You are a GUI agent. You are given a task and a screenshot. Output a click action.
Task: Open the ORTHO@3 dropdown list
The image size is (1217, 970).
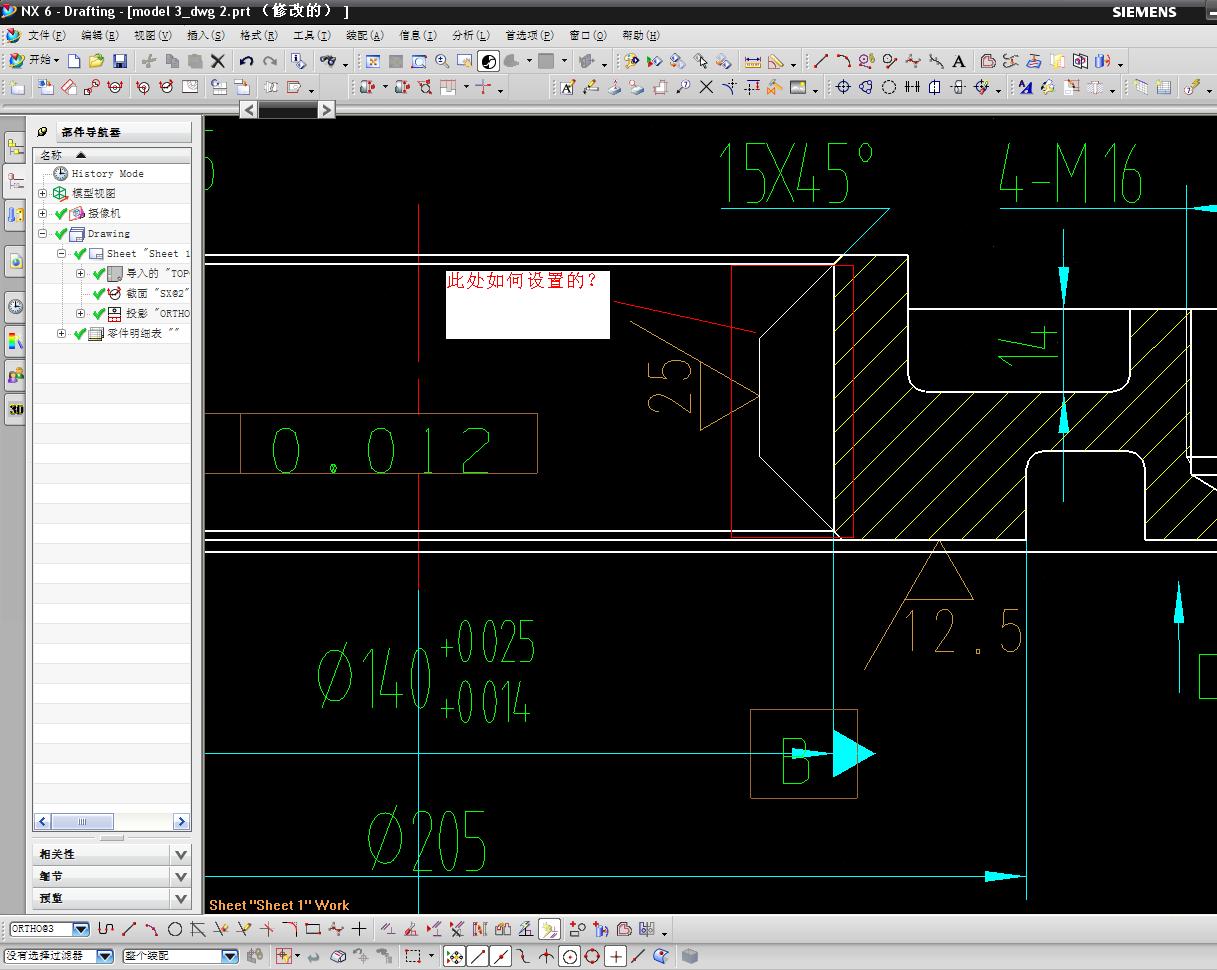click(81, 929)
